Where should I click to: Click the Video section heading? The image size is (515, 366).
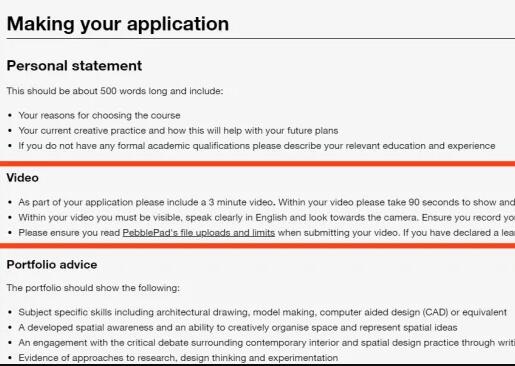coord(22,178)
